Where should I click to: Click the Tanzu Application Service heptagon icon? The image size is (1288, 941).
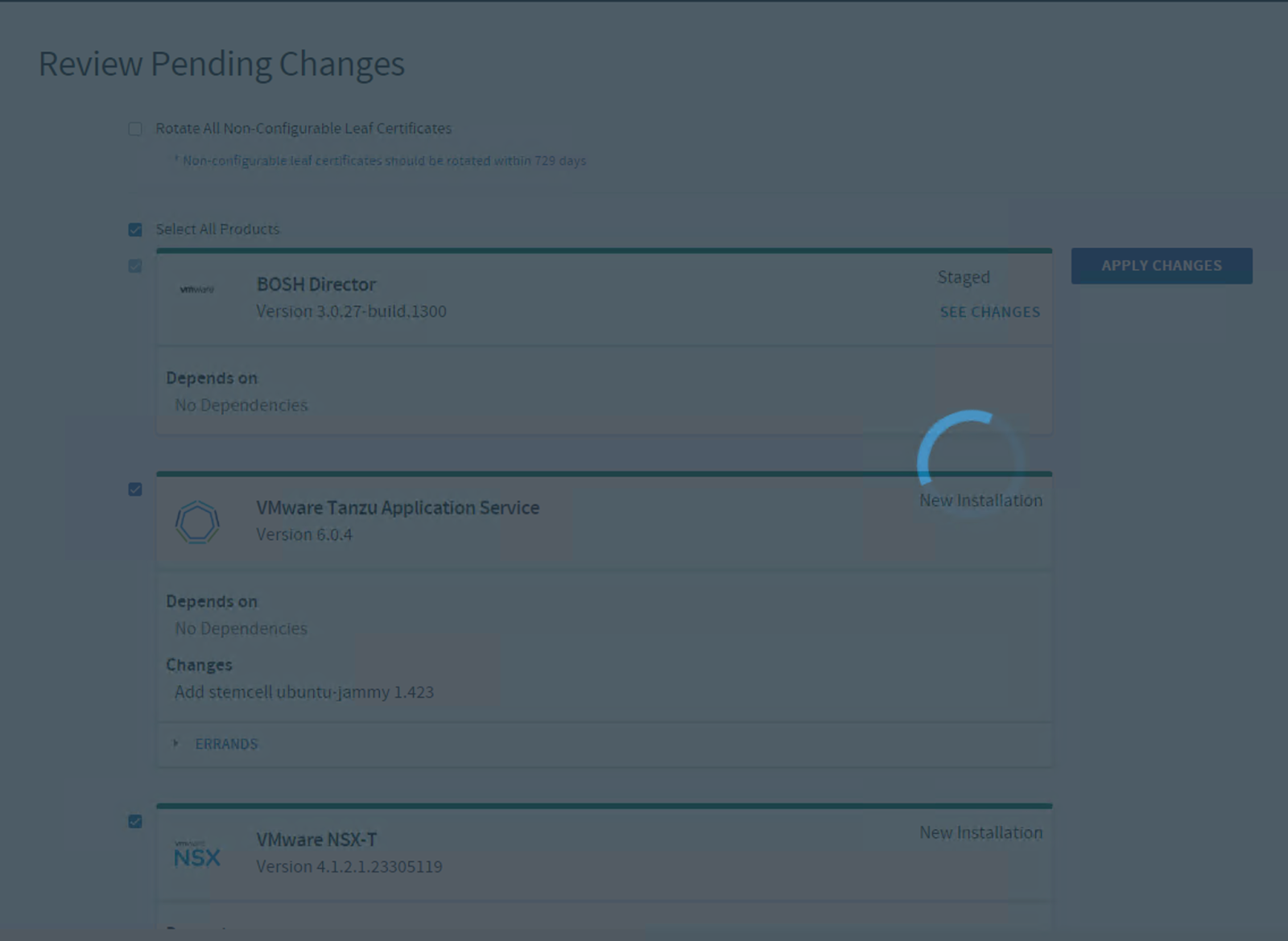[x=197, y=522]
